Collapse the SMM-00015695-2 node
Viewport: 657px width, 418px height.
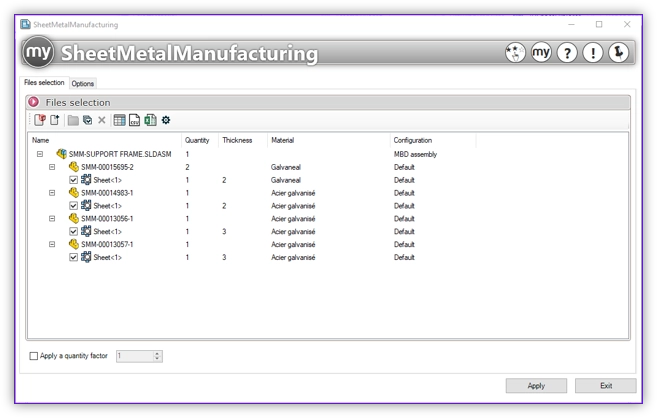click(x=52, y=167)
